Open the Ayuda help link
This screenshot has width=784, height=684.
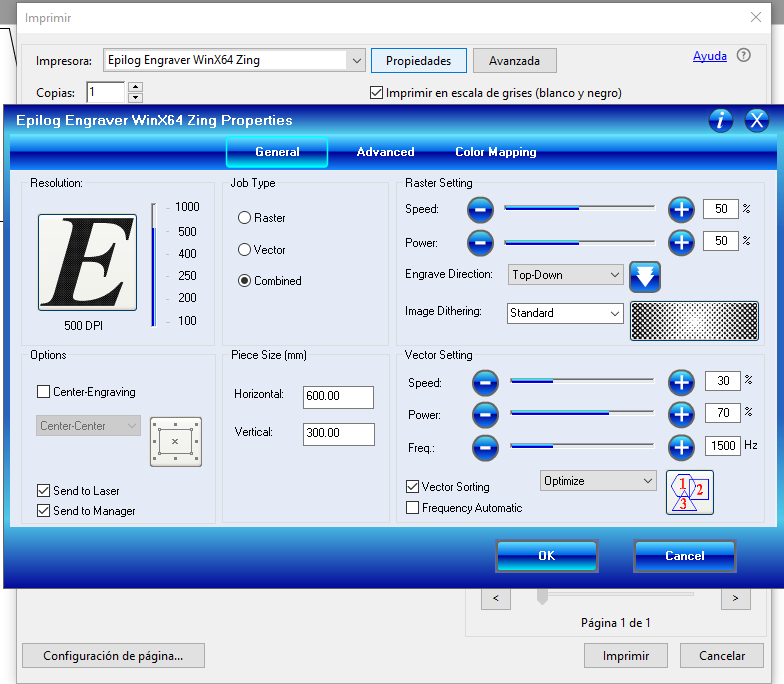pyautogui.click(x=710, y=56)
